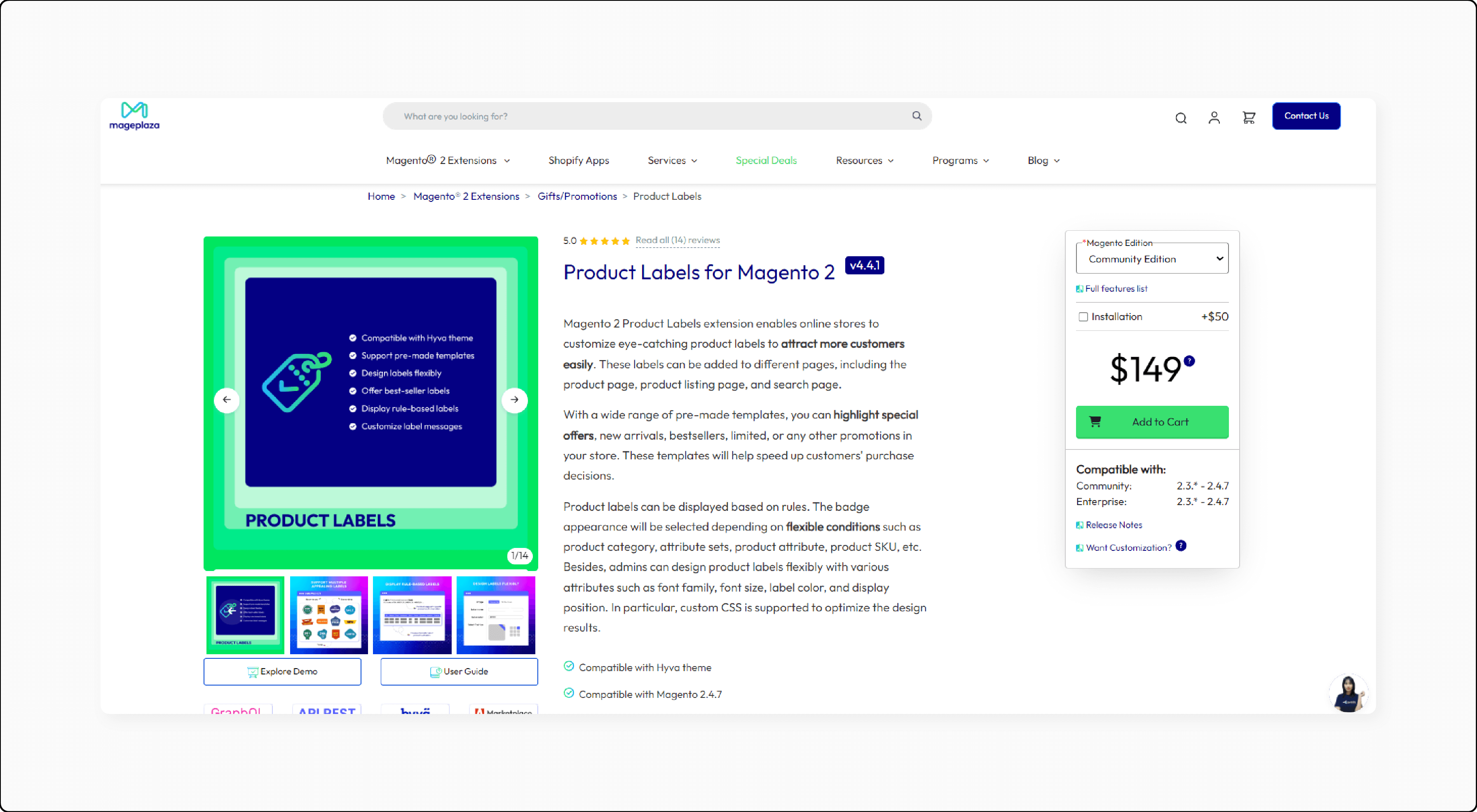Open Gifts/Promotions breadcrumb link
Image resolution: width=1477 pixels, height=812 pixels.
[577, 196]
